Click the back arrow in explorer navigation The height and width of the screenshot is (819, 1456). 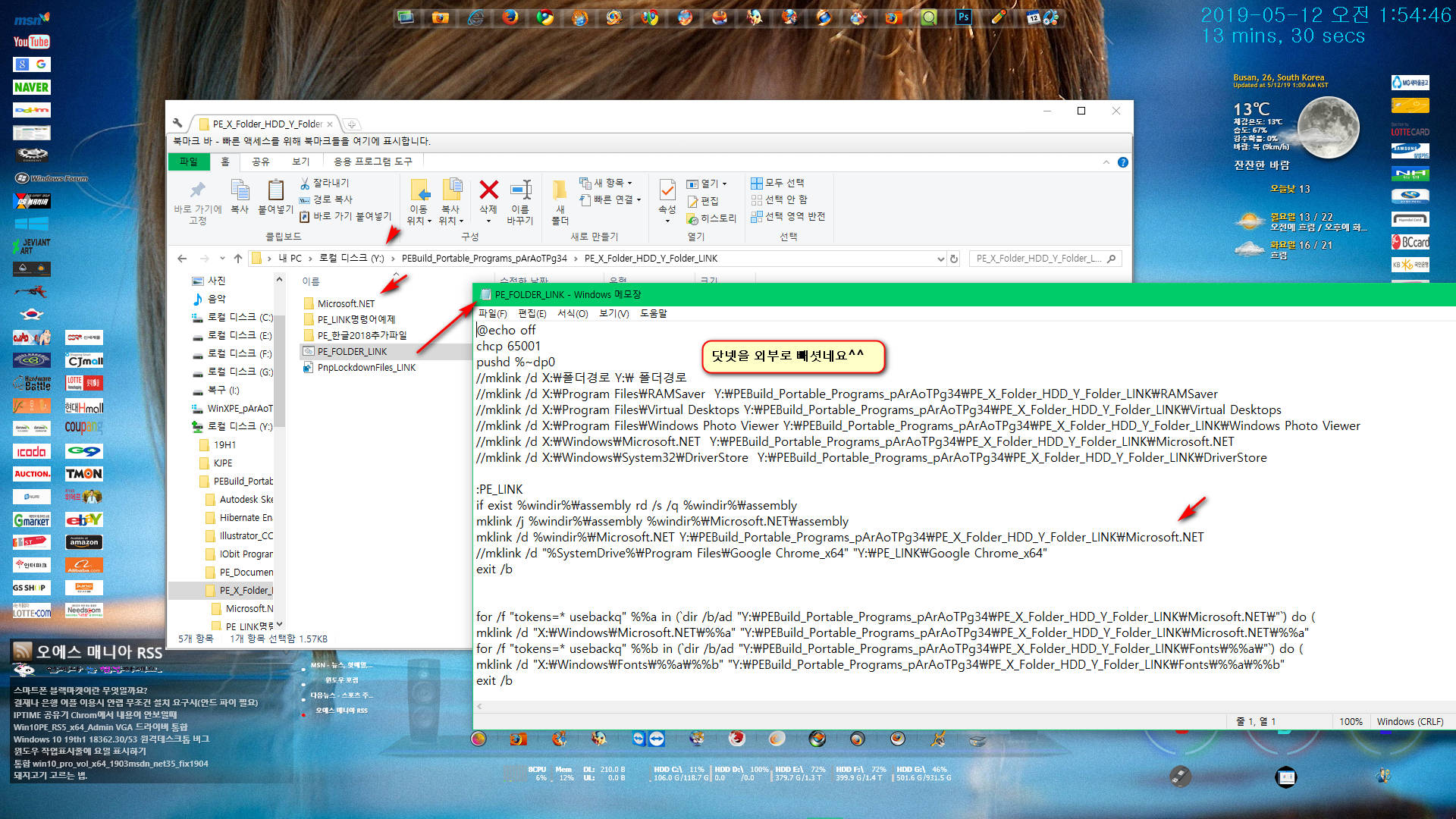pyautogui.click(x=182, y=259)
